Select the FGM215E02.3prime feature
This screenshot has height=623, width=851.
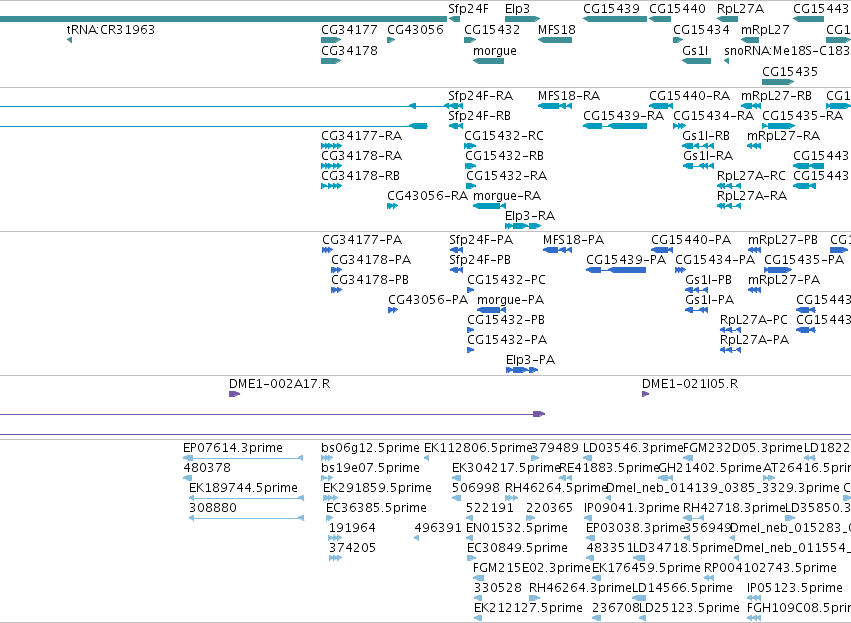(x=478, y=578)
